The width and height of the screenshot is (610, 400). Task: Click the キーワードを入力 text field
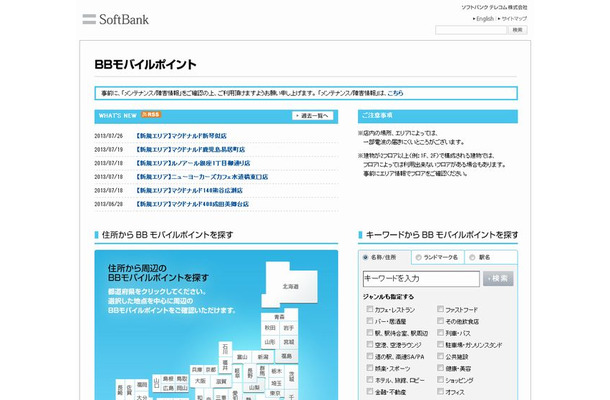tap(421, 279)
